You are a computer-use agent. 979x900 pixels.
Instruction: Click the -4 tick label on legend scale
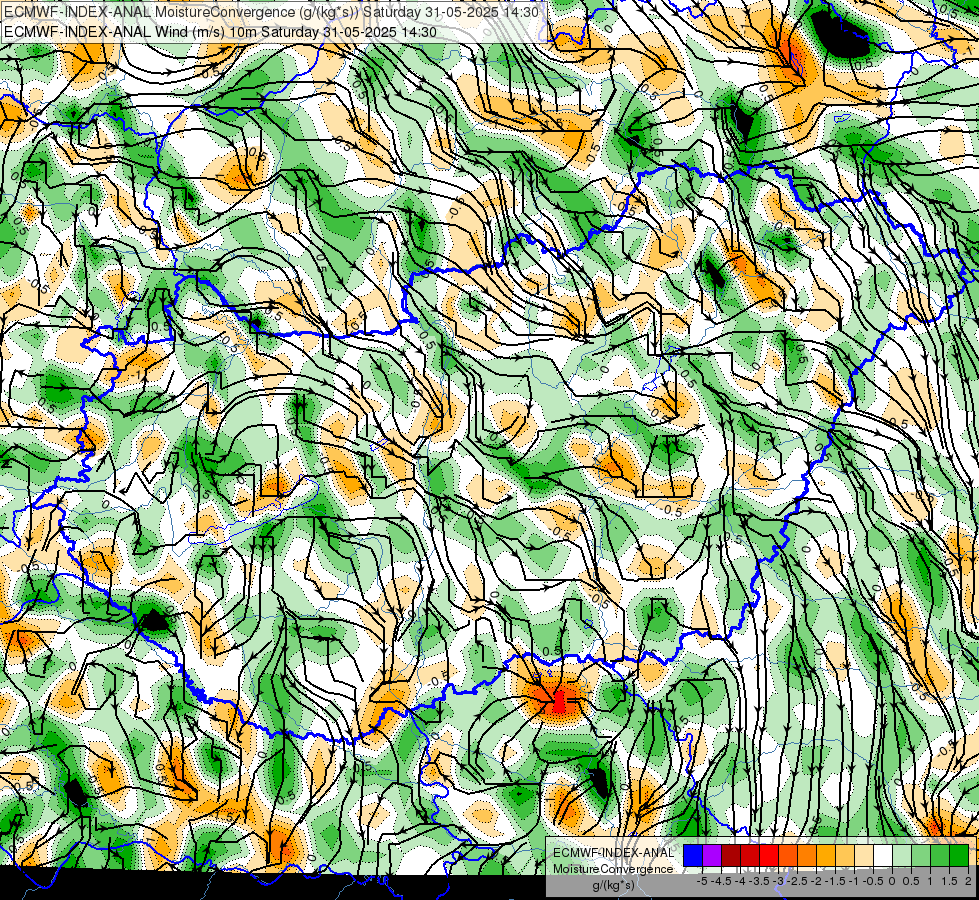point(740,881)
